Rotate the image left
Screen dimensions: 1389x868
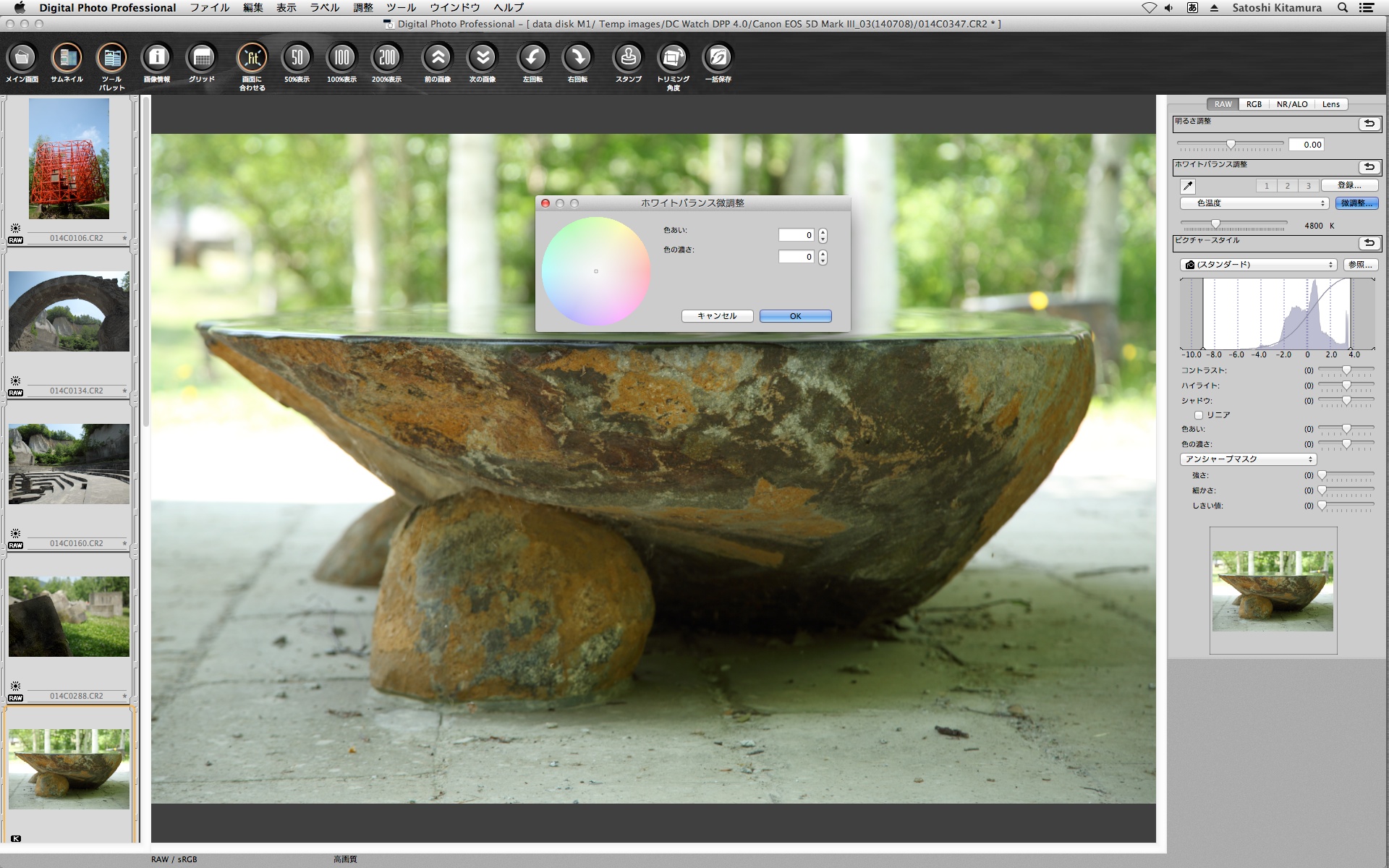(532, 58)
